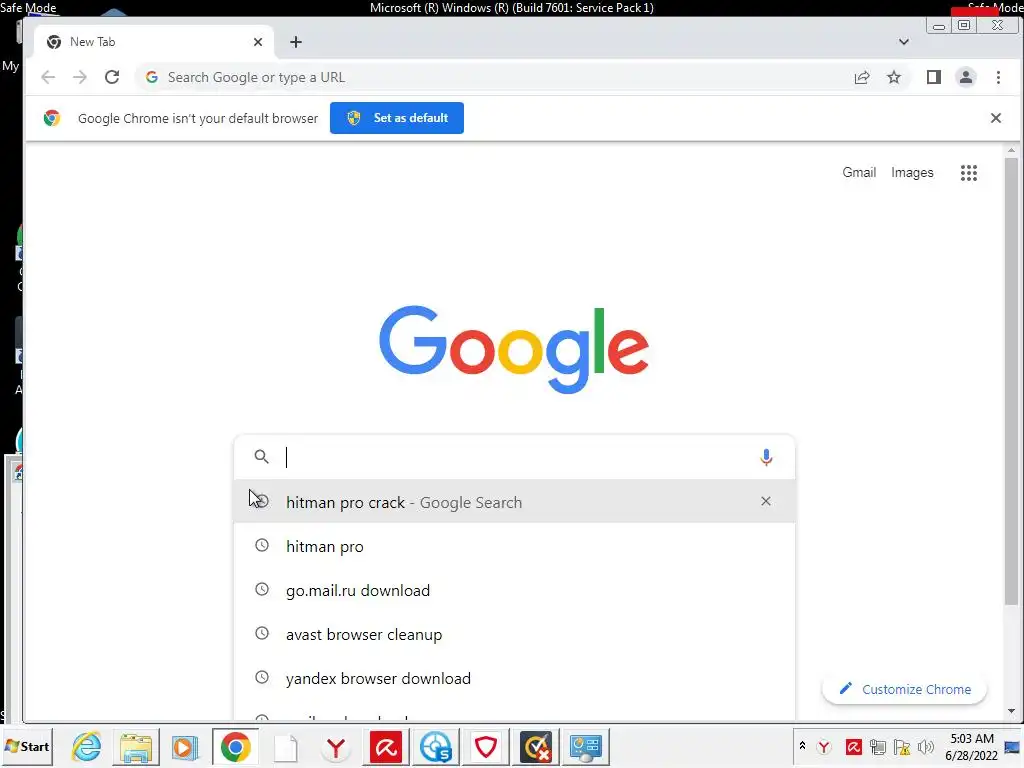Click the magnifier icon in the search box
This screenshot has width=1024, height=768.
tap(261, 456)
